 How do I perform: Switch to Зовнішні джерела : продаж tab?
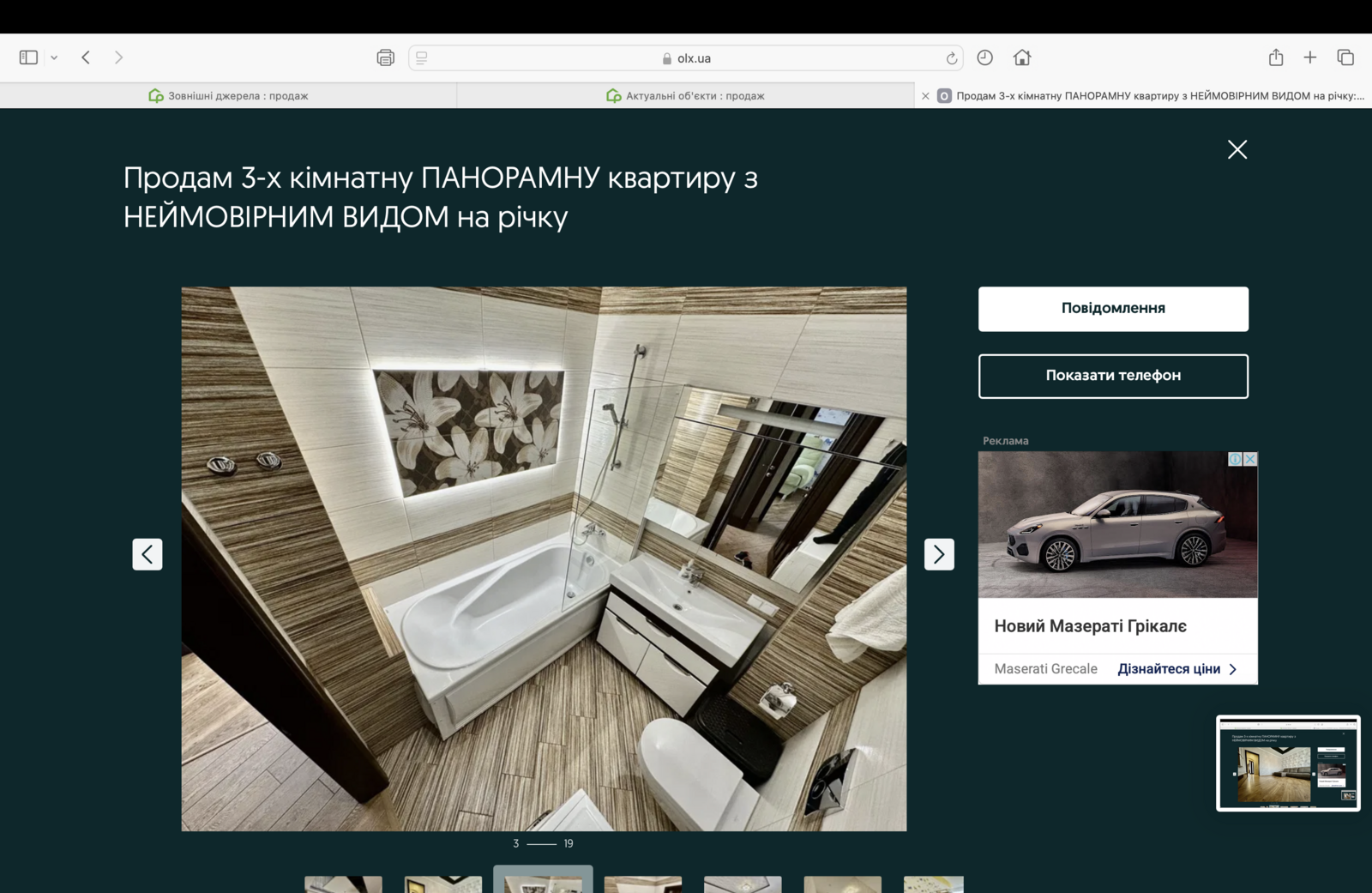tap(228, 96)
